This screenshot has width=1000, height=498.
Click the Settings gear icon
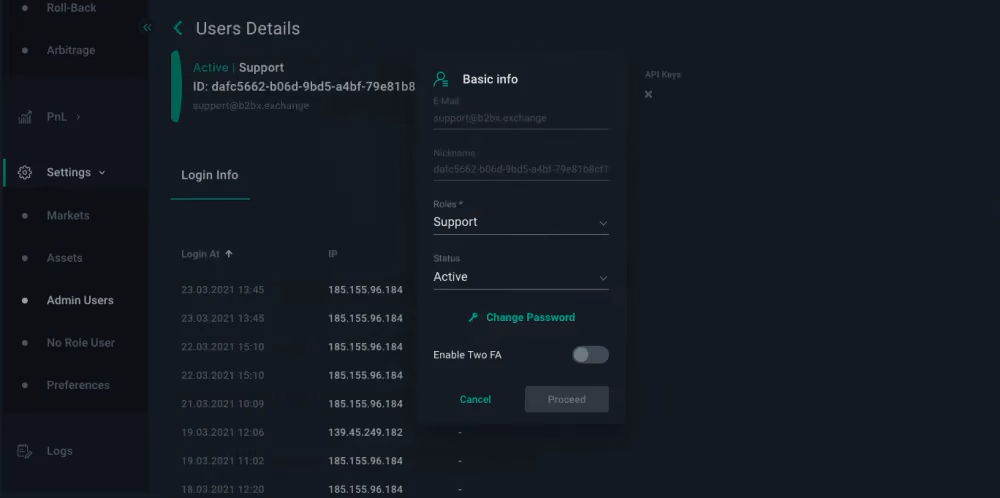pyautogui.click(x=25, y=173)
